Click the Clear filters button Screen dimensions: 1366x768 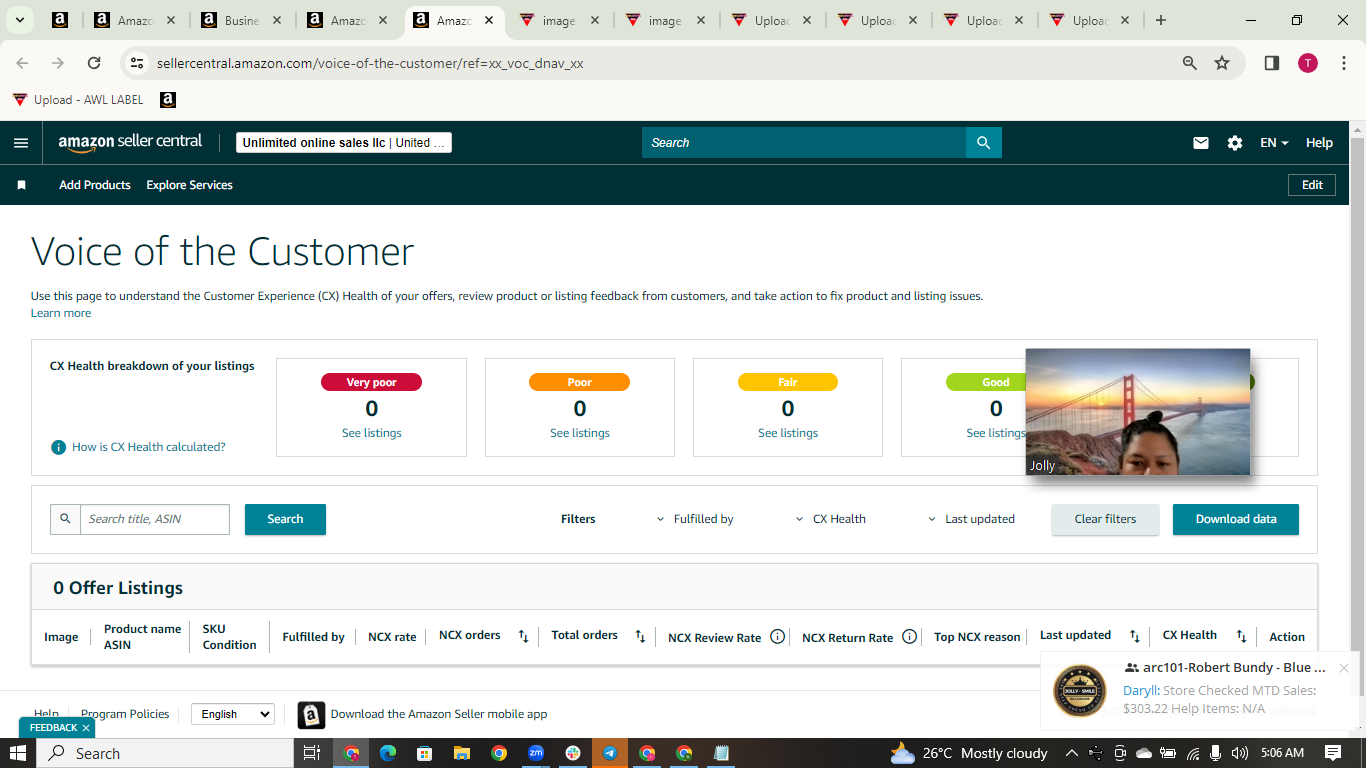click(x=1105, y=519)
